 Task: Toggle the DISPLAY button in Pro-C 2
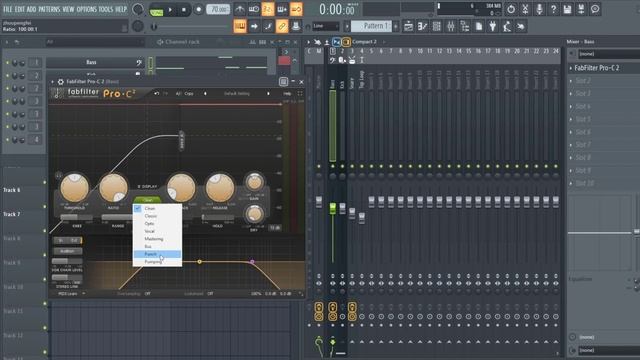[147, 187]
